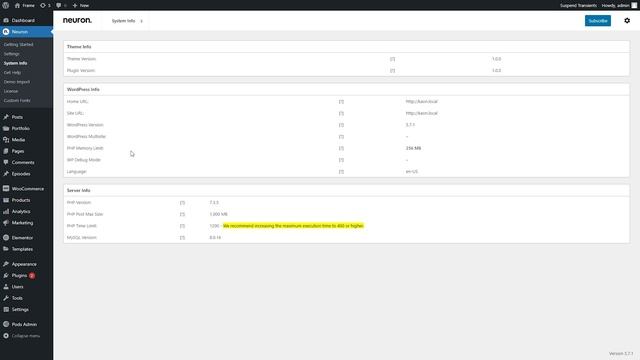Click the Plugins update count badge

click(32, 276)
